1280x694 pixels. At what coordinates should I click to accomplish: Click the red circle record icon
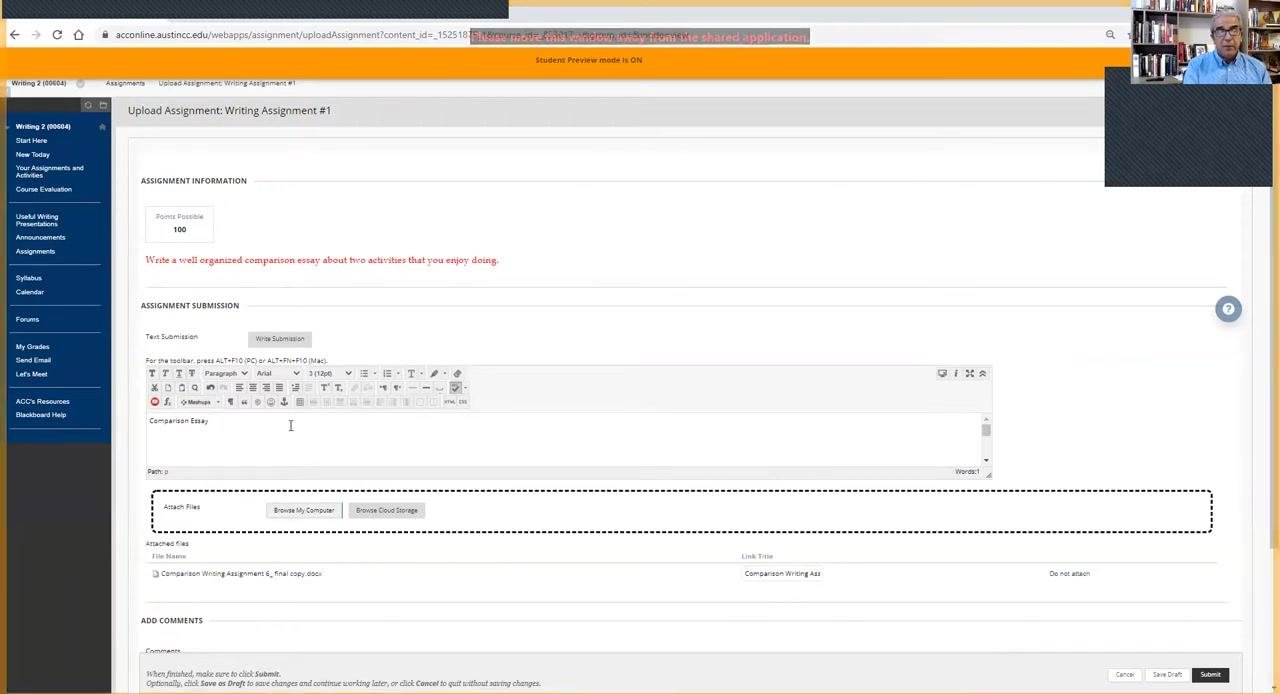click(155, 401)
